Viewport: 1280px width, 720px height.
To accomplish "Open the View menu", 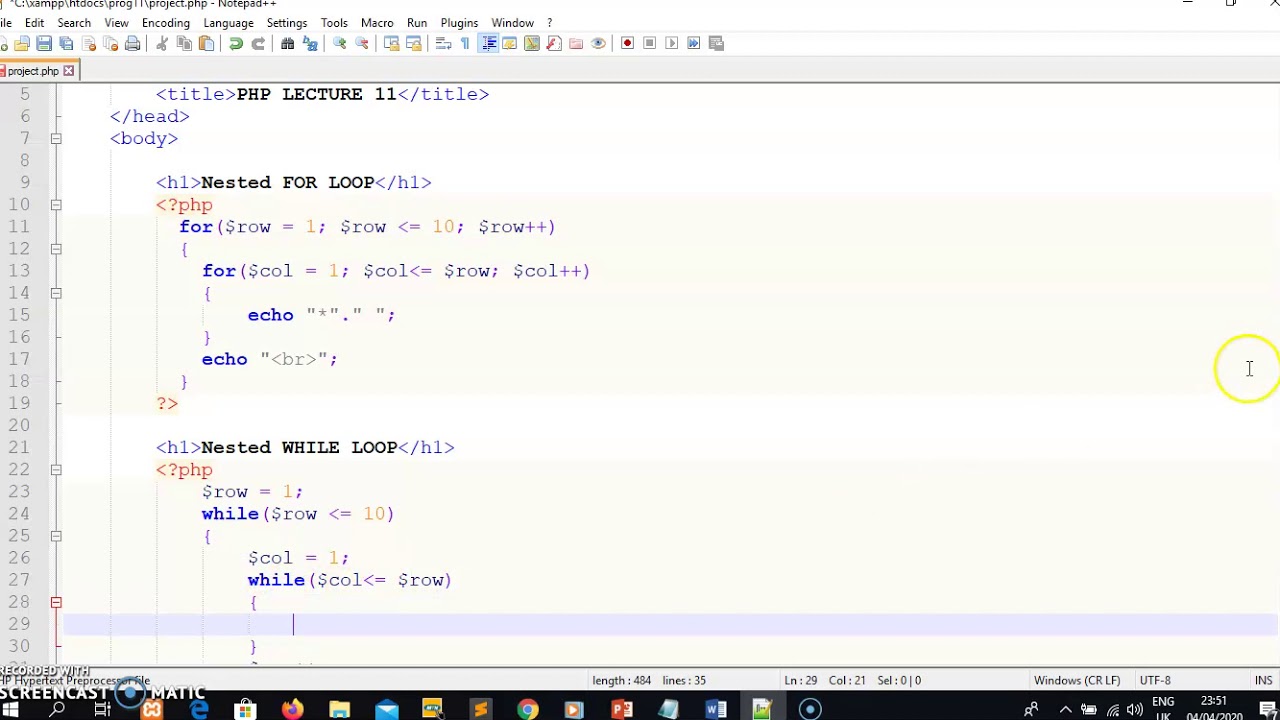I will pos(116,22).
